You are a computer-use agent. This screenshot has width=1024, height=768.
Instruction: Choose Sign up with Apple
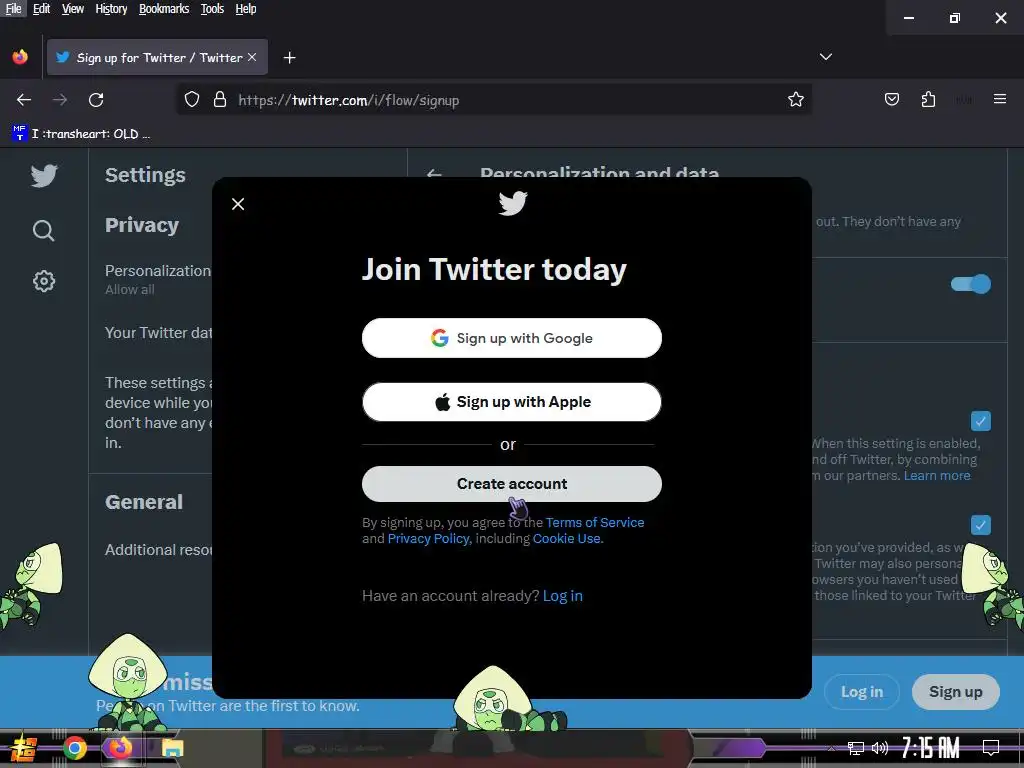[x=512, y=402]
